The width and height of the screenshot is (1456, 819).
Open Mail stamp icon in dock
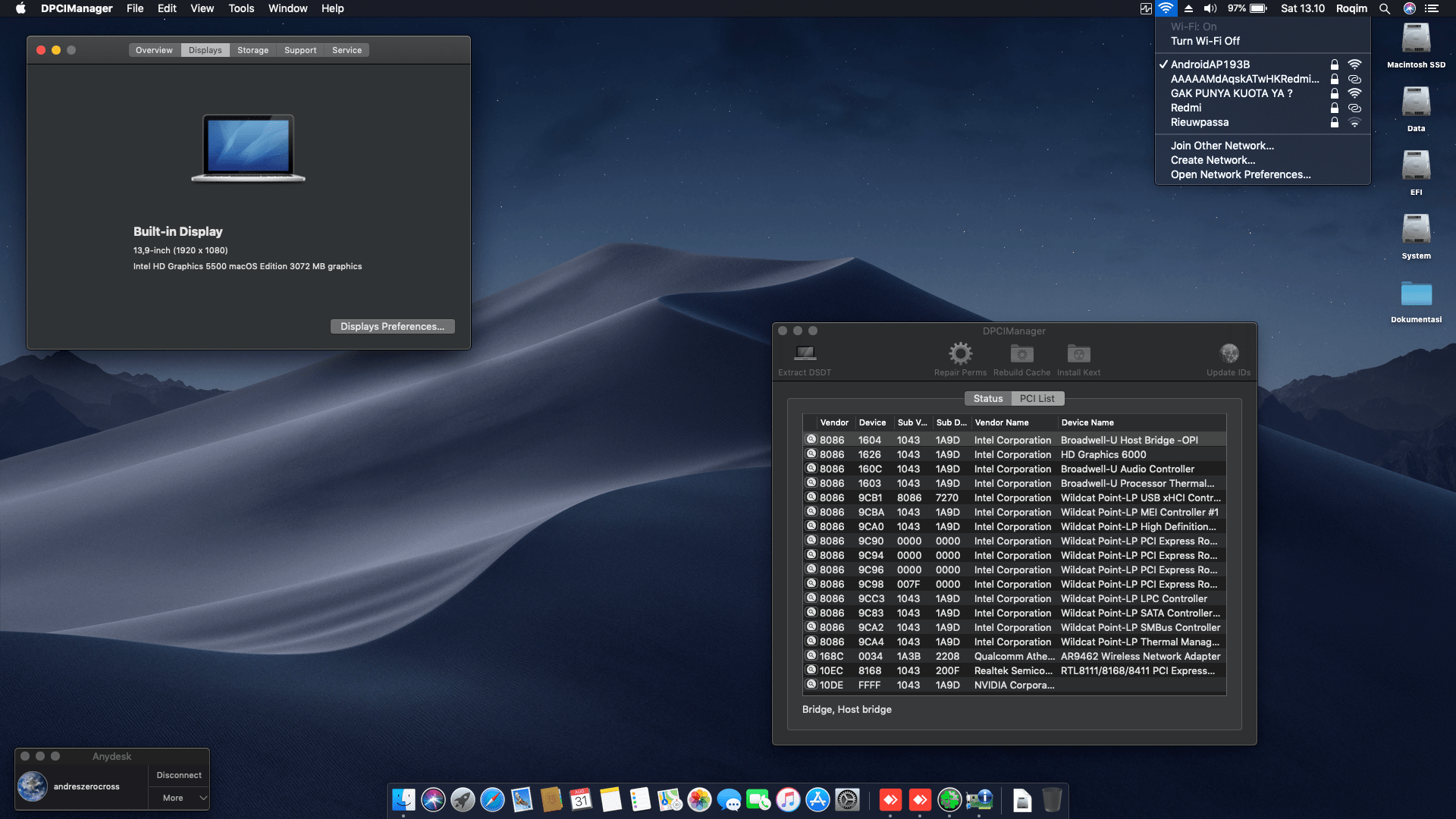point(522,799)
